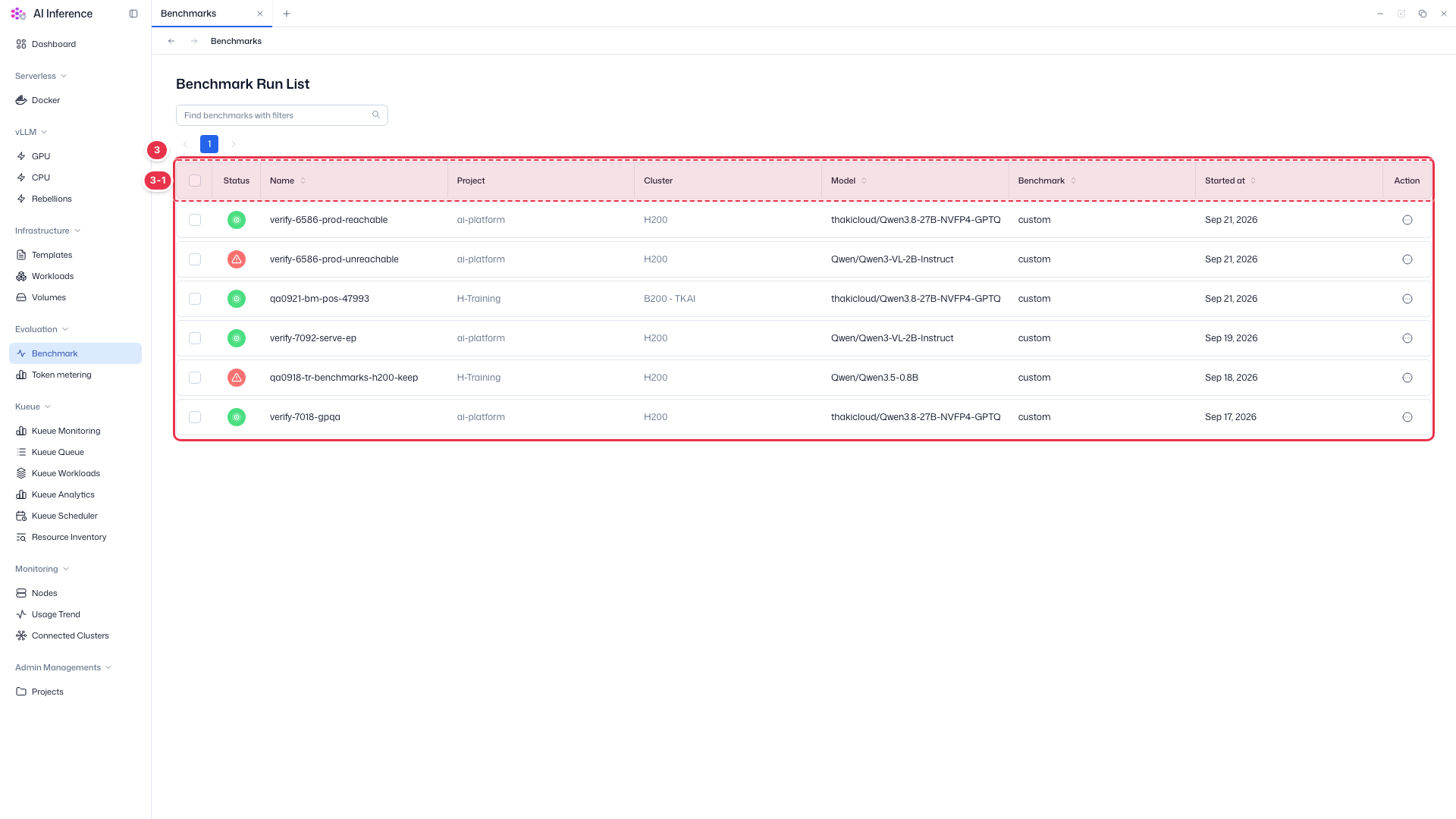
Task: Collapse the Kueue sidebar section
Action: [33, 406]
